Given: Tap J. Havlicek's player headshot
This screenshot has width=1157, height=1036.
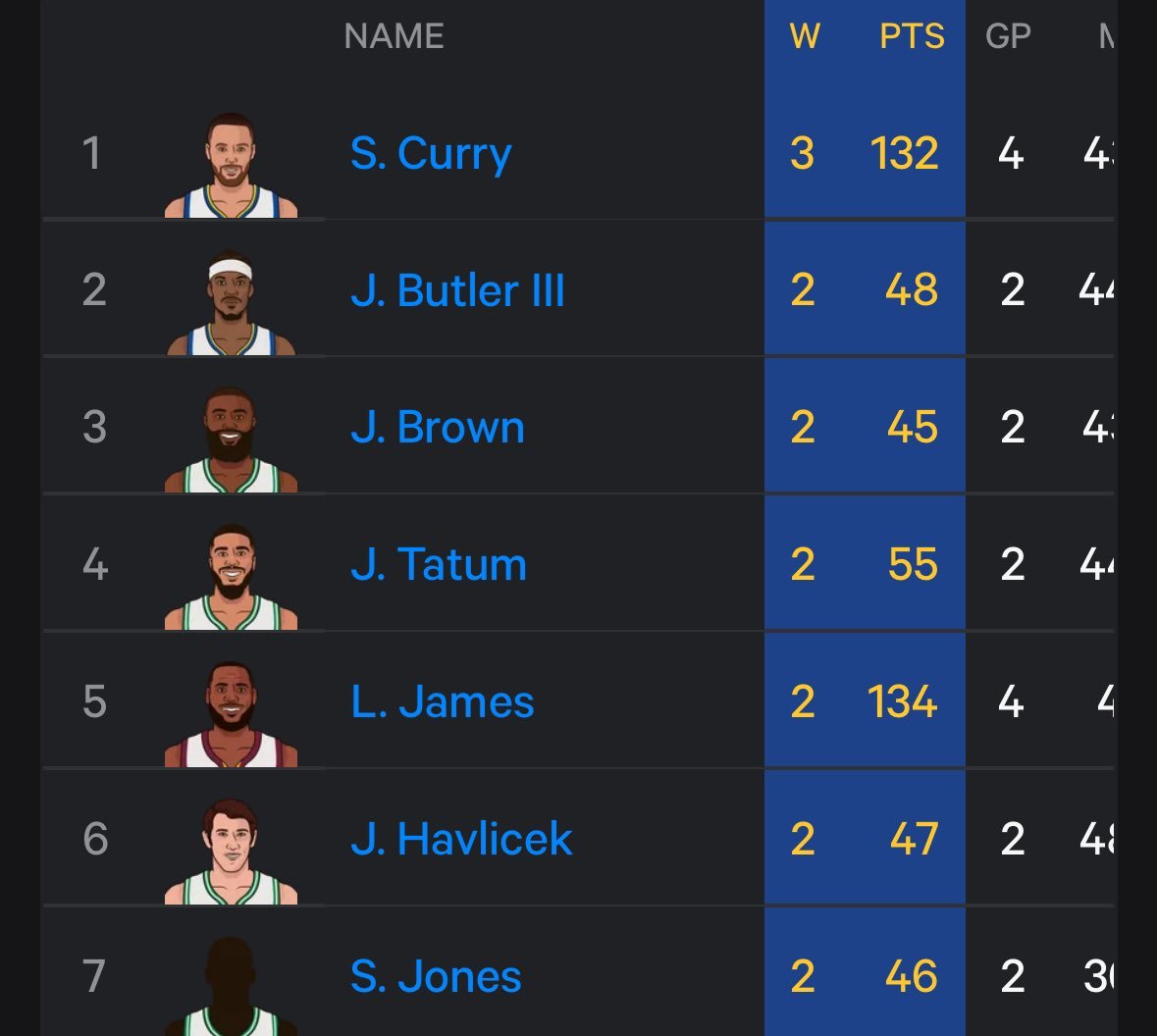Looking at the screenshot, I should pos(231,852).
